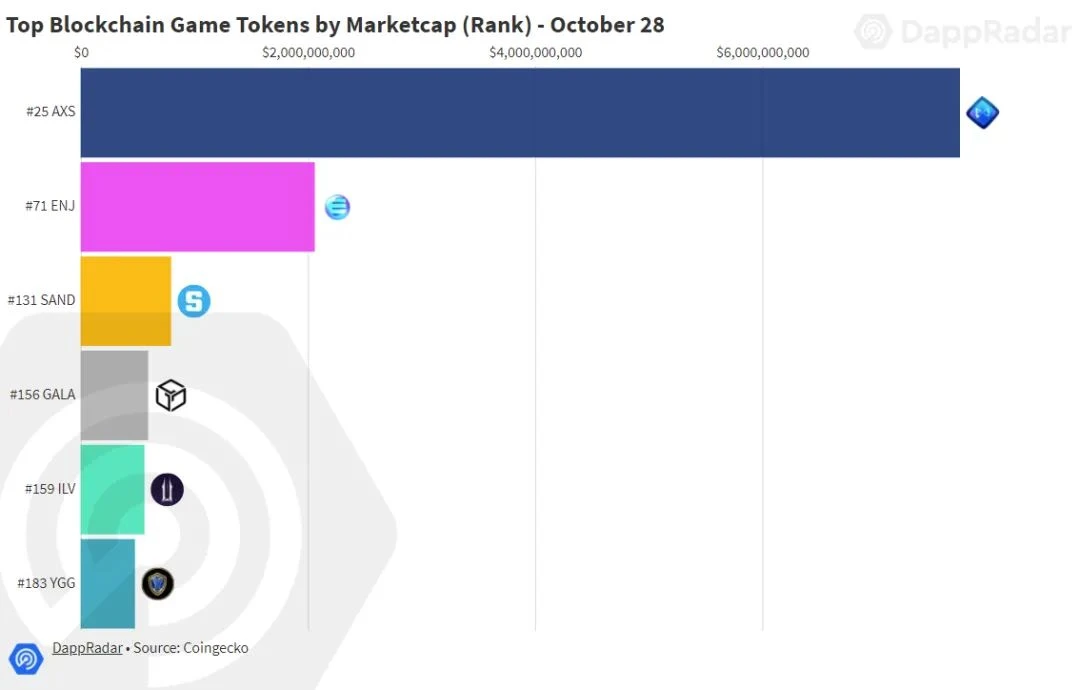
Task: Click the chart title text
Action: [335, 25]
